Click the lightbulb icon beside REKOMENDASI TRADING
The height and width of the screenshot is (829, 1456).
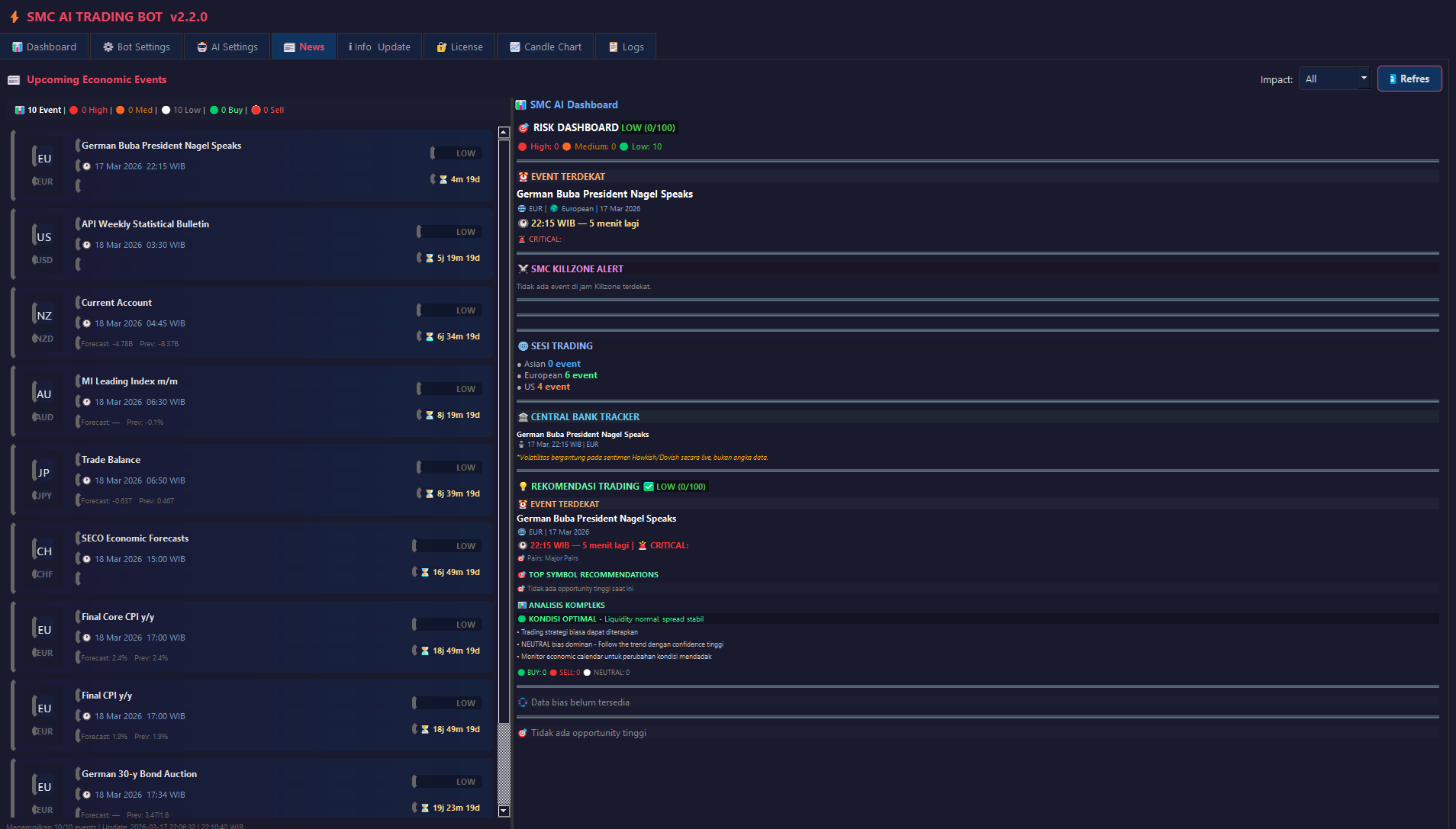click(x=523, y=486)
